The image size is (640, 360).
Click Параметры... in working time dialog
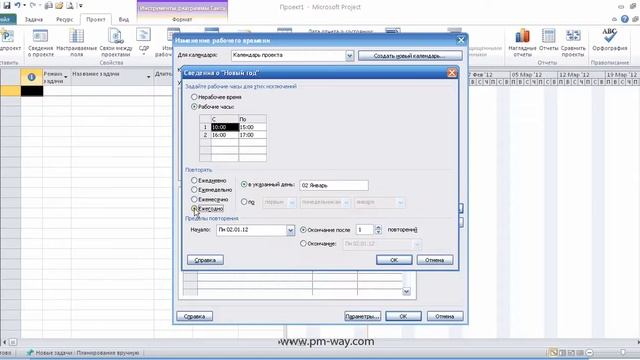362,316
